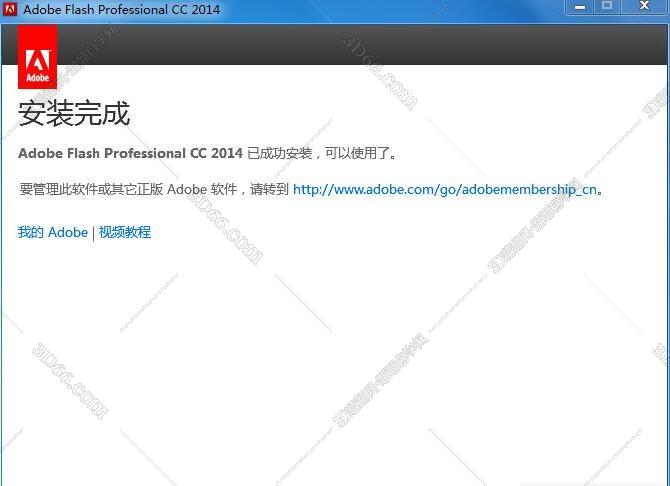Click the 已成功安装，可以使用了 message

pos(322,153)
